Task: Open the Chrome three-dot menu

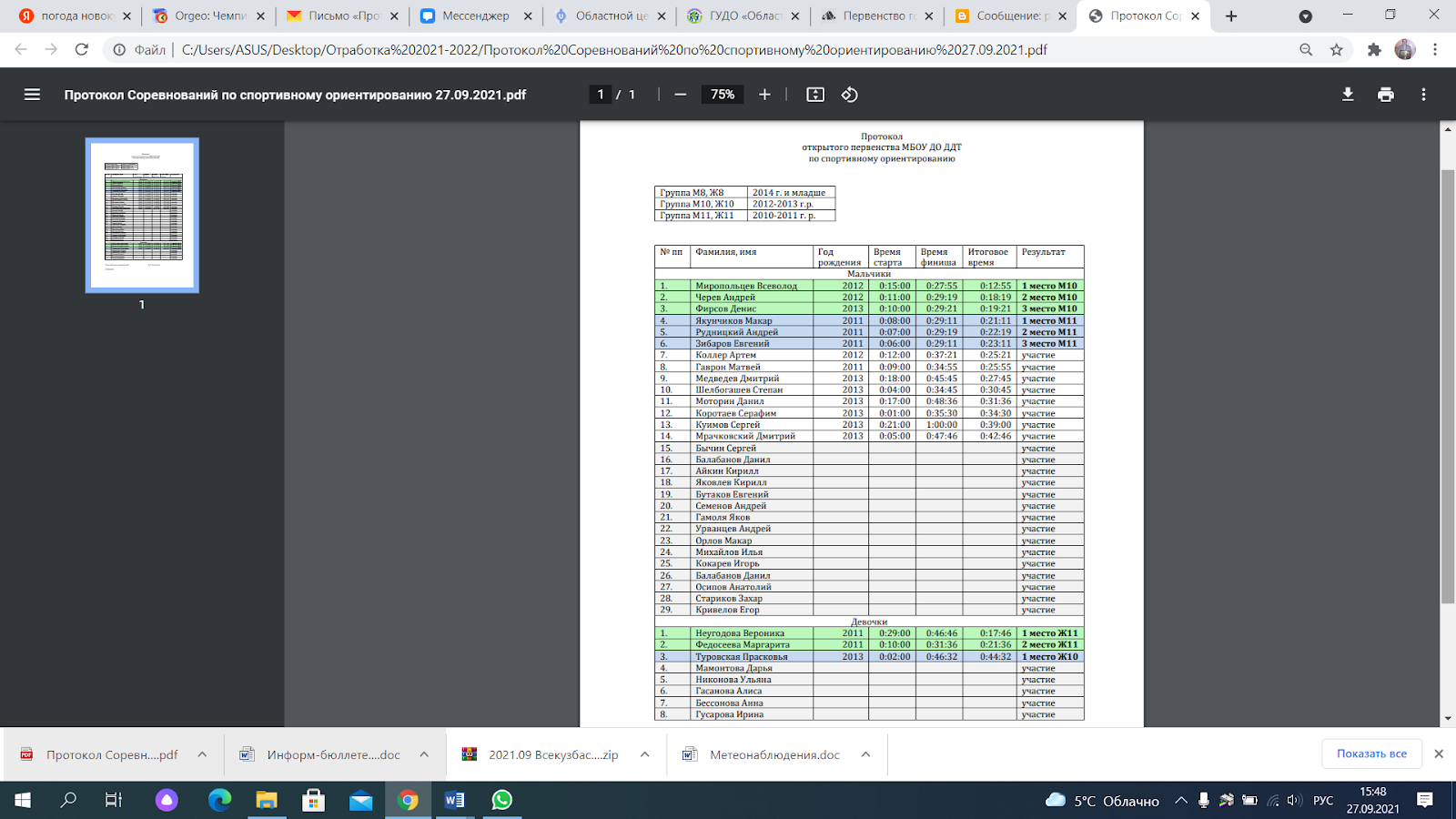Action: [1435, 50]
